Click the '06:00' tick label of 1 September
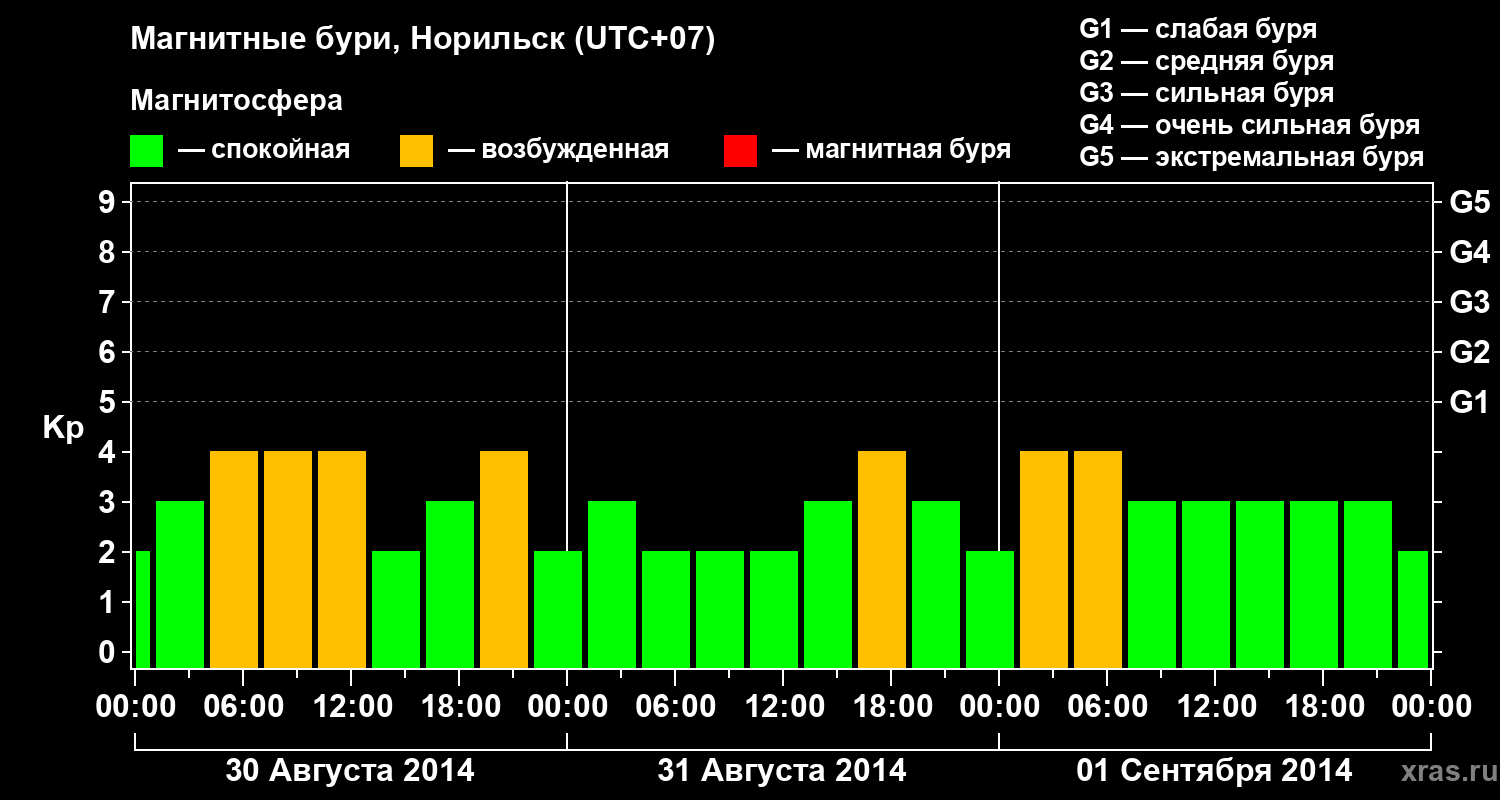 pos(1107,706)
